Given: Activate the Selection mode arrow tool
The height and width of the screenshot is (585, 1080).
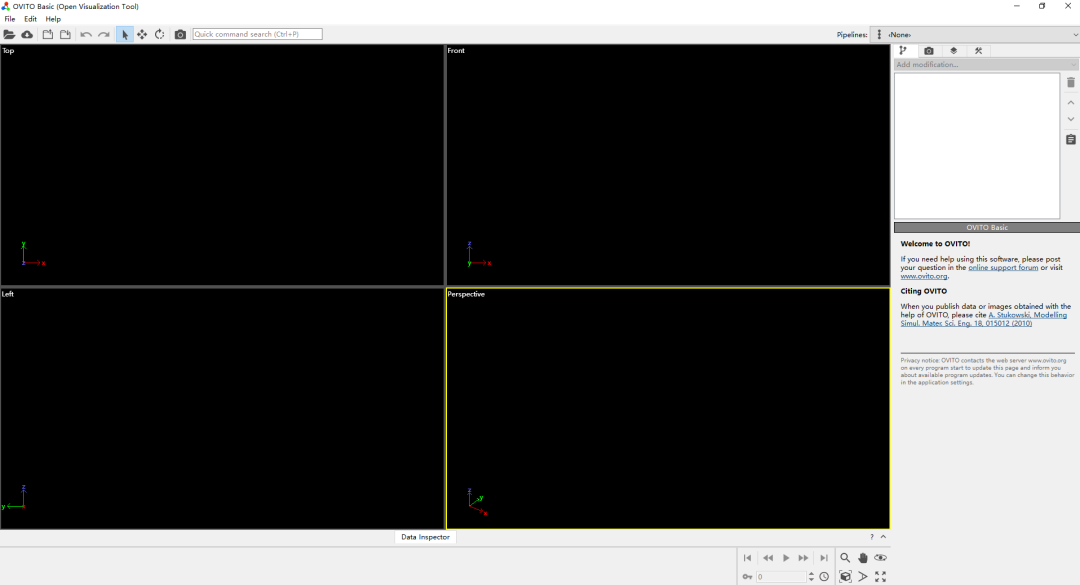Looking at the screenshot, I should tap(125, 34).
